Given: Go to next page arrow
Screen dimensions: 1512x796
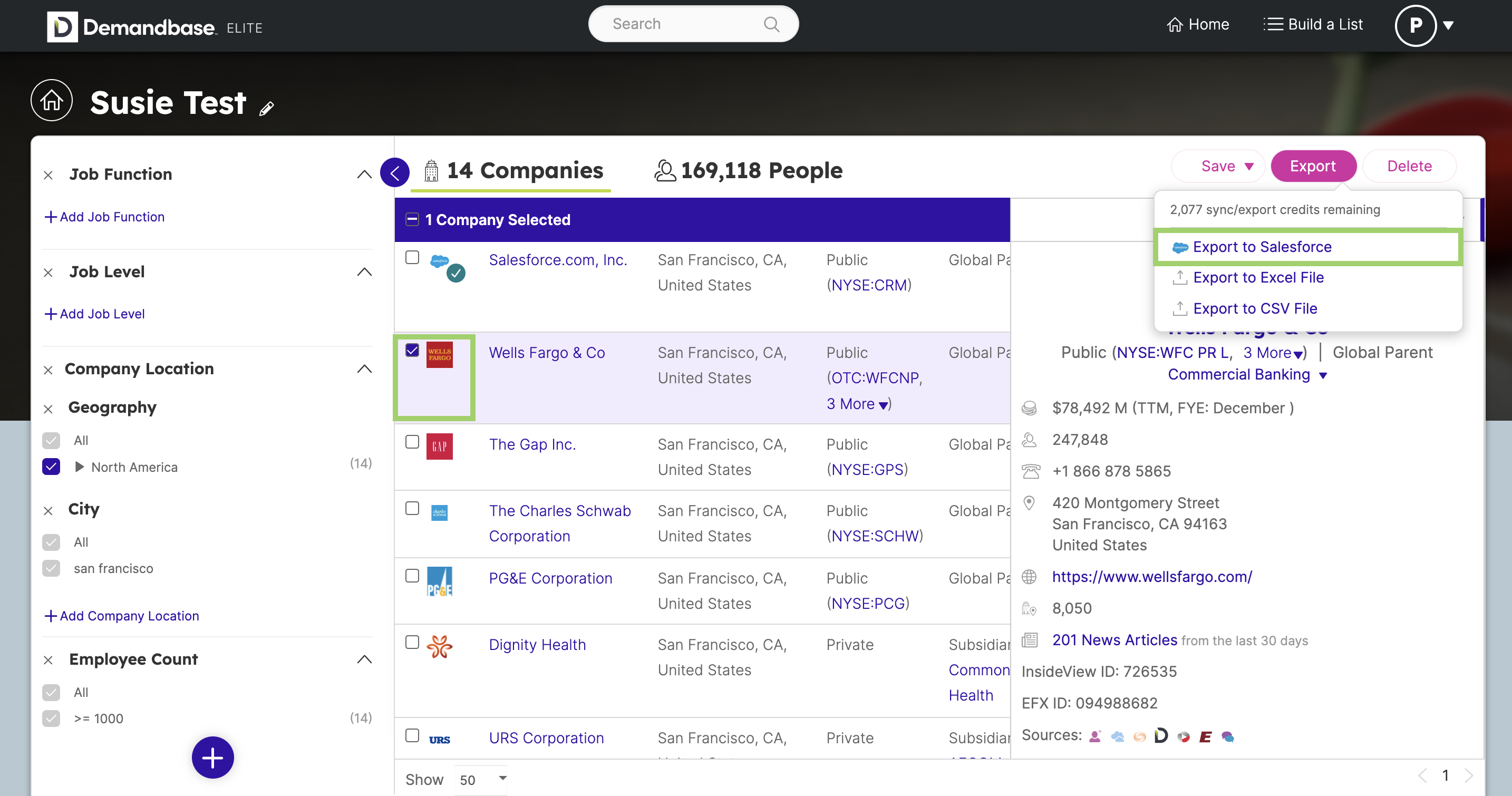Looking at the screenshot, I should pos(1469,775).
